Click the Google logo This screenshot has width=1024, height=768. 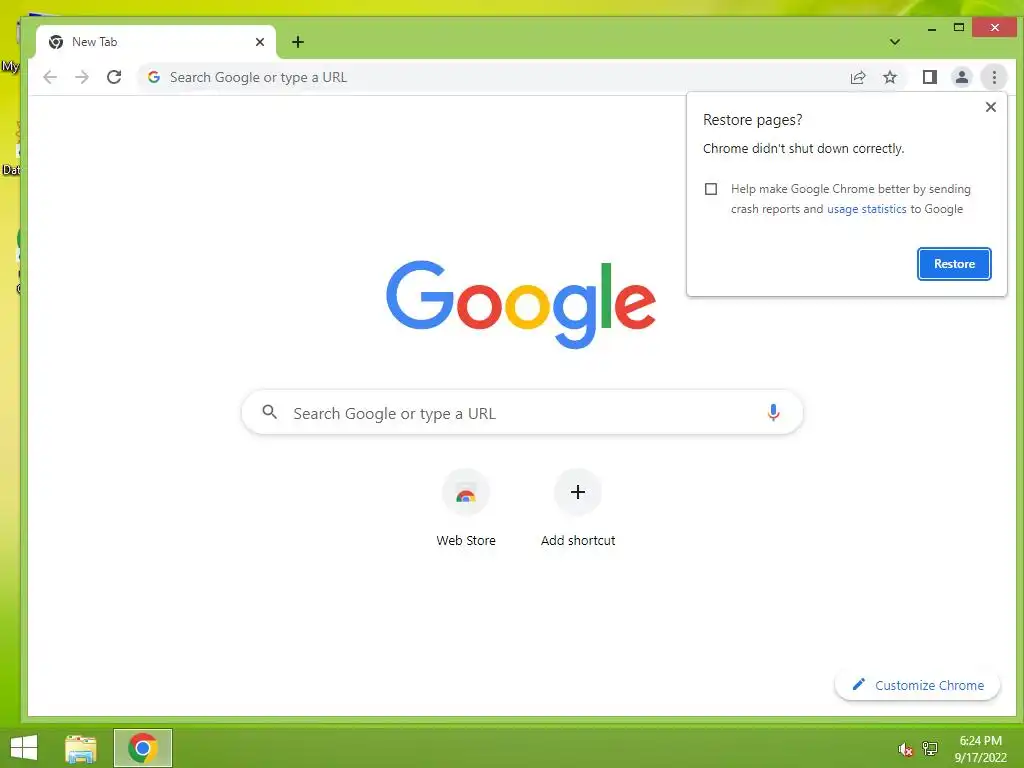click(x=521, y=304)
